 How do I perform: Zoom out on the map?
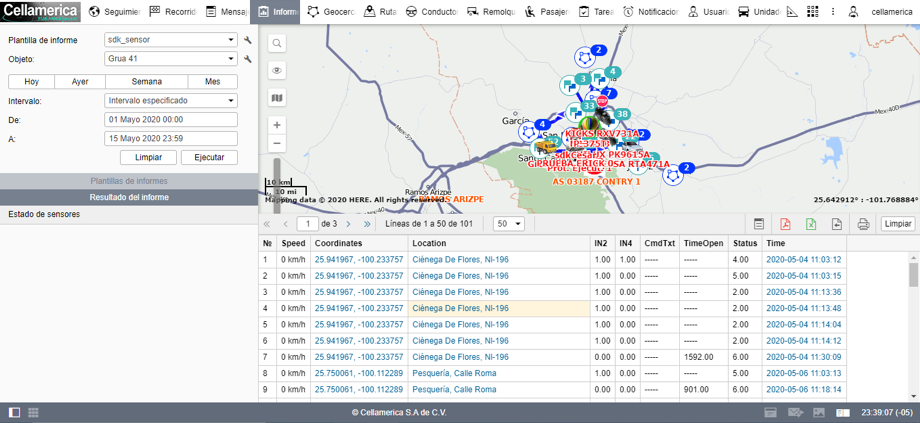tap(277, 143)
